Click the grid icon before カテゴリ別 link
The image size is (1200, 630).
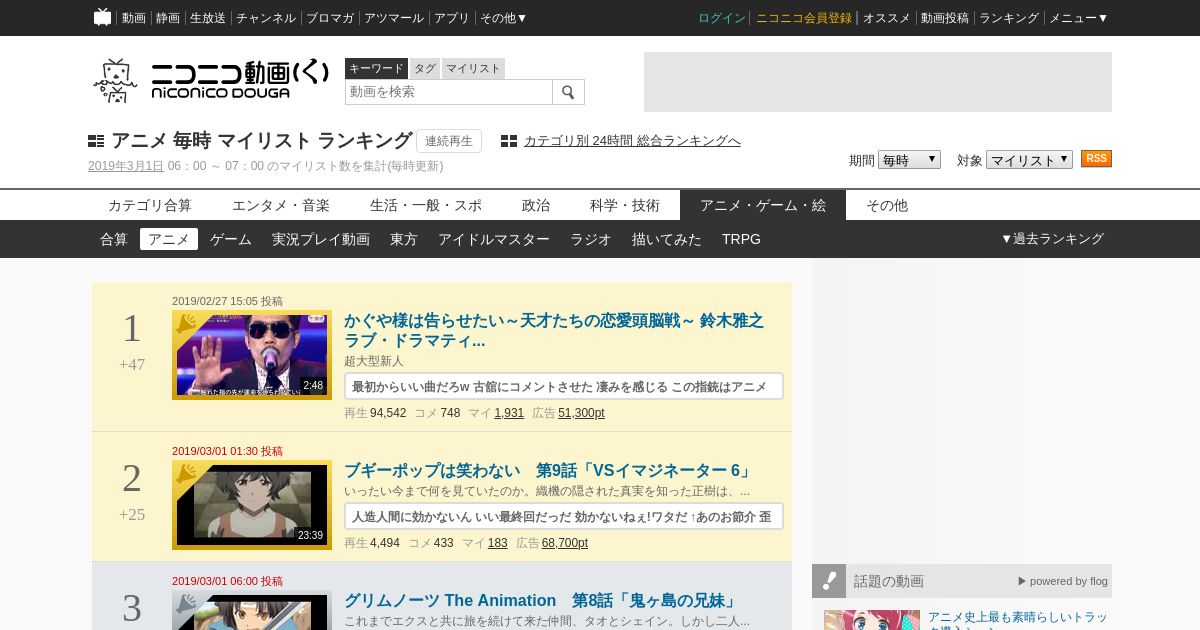pyautogui.click(x=509, y=141)
